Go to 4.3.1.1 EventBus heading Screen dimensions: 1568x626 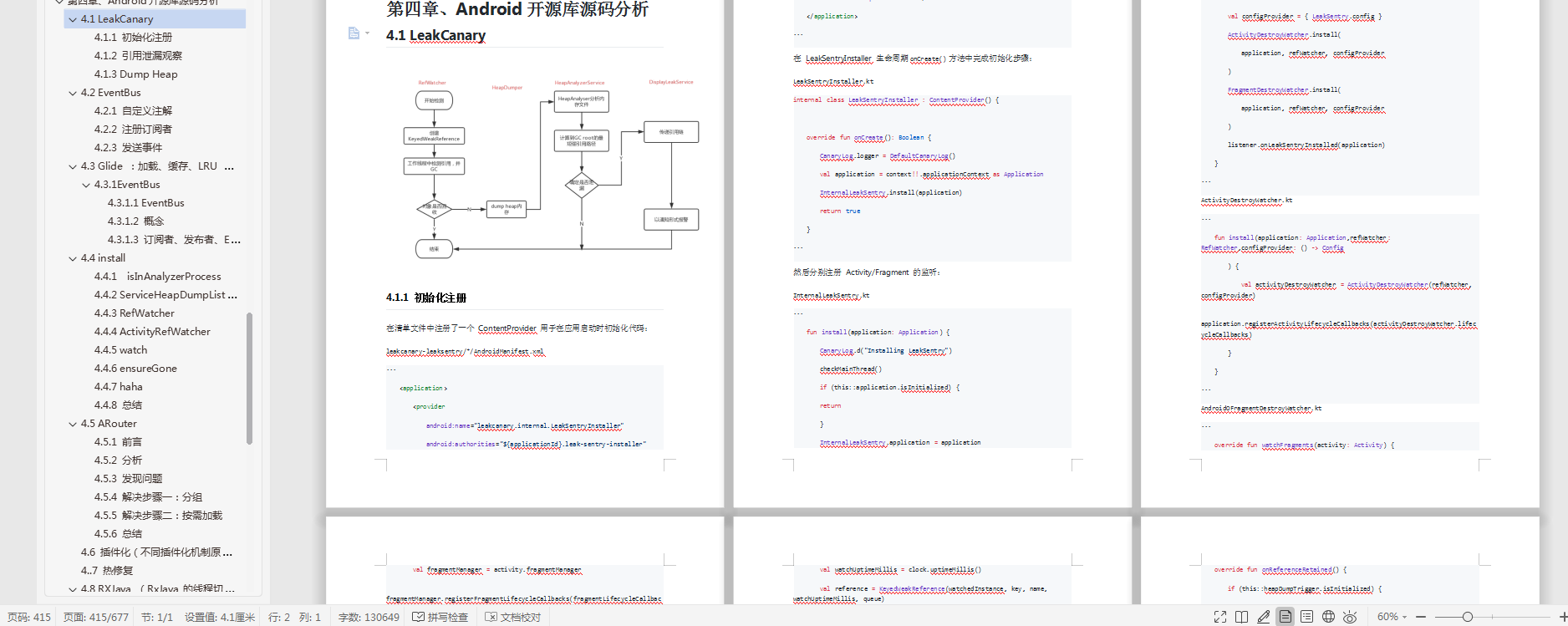[x=145, y=202]
